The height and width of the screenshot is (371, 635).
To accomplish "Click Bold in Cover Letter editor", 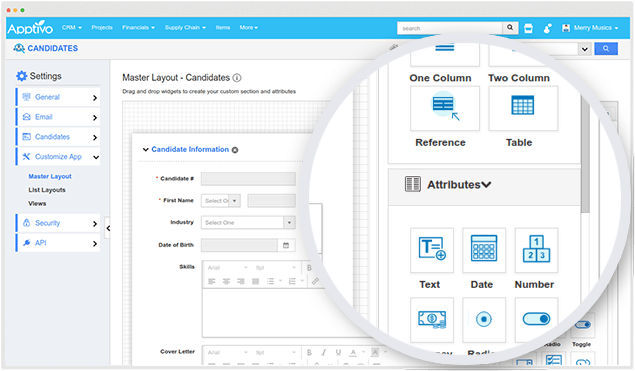I will [309, 352].
